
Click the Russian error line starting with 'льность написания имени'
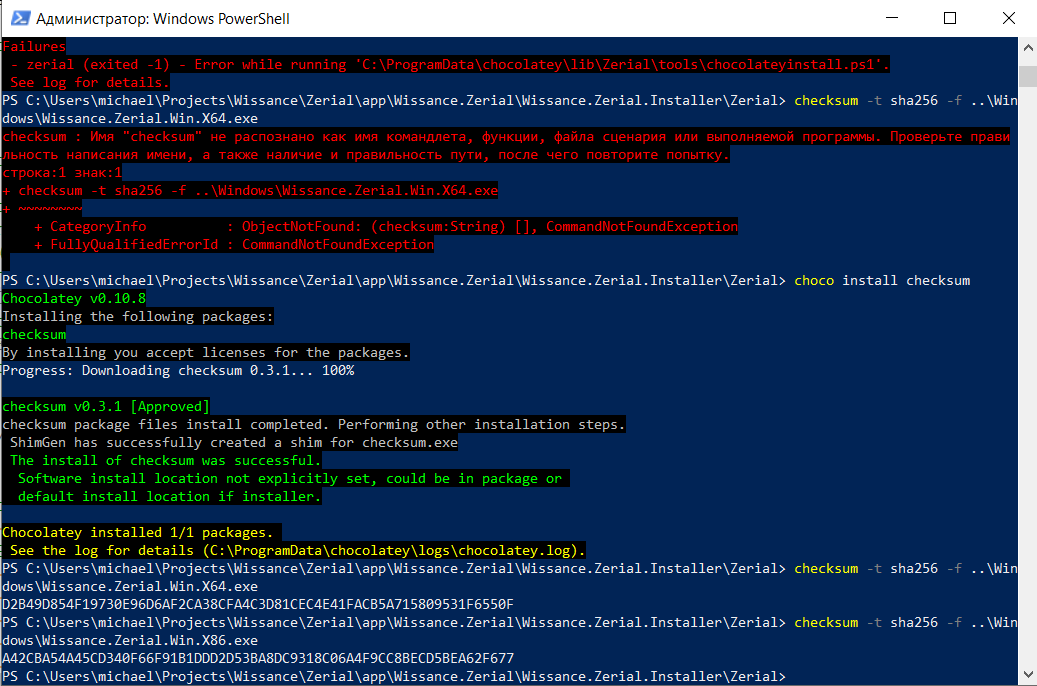click(366, 155)
